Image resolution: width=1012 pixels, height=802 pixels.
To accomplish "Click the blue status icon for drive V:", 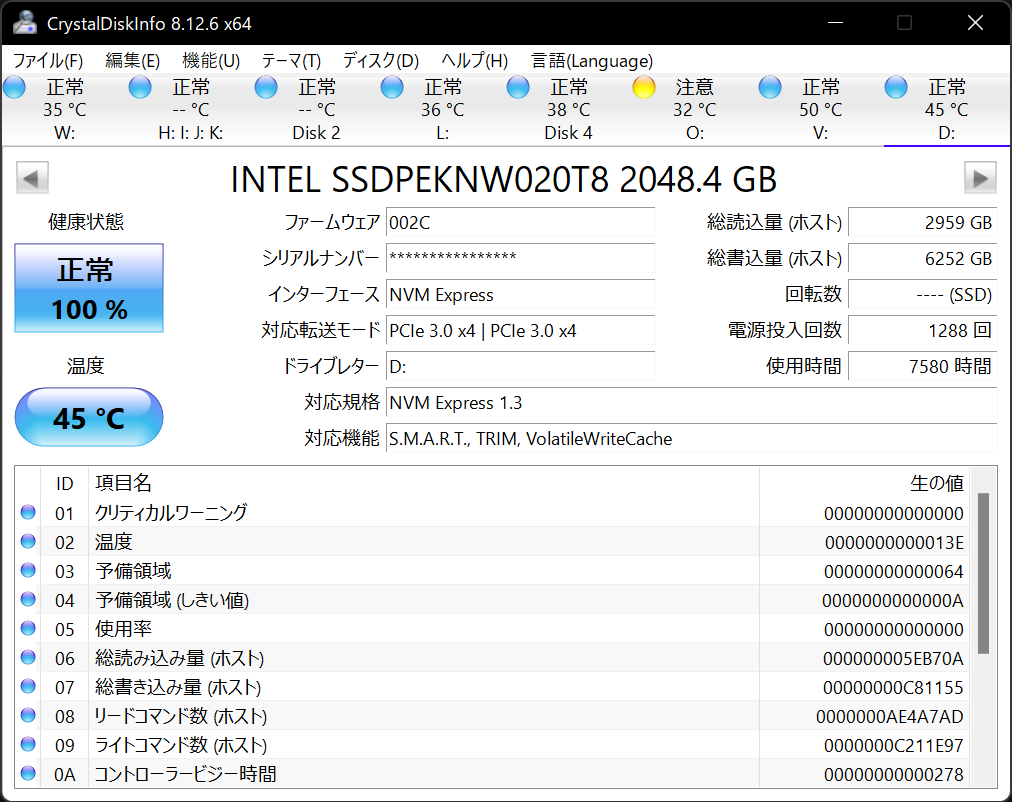I will pos(770,87).
